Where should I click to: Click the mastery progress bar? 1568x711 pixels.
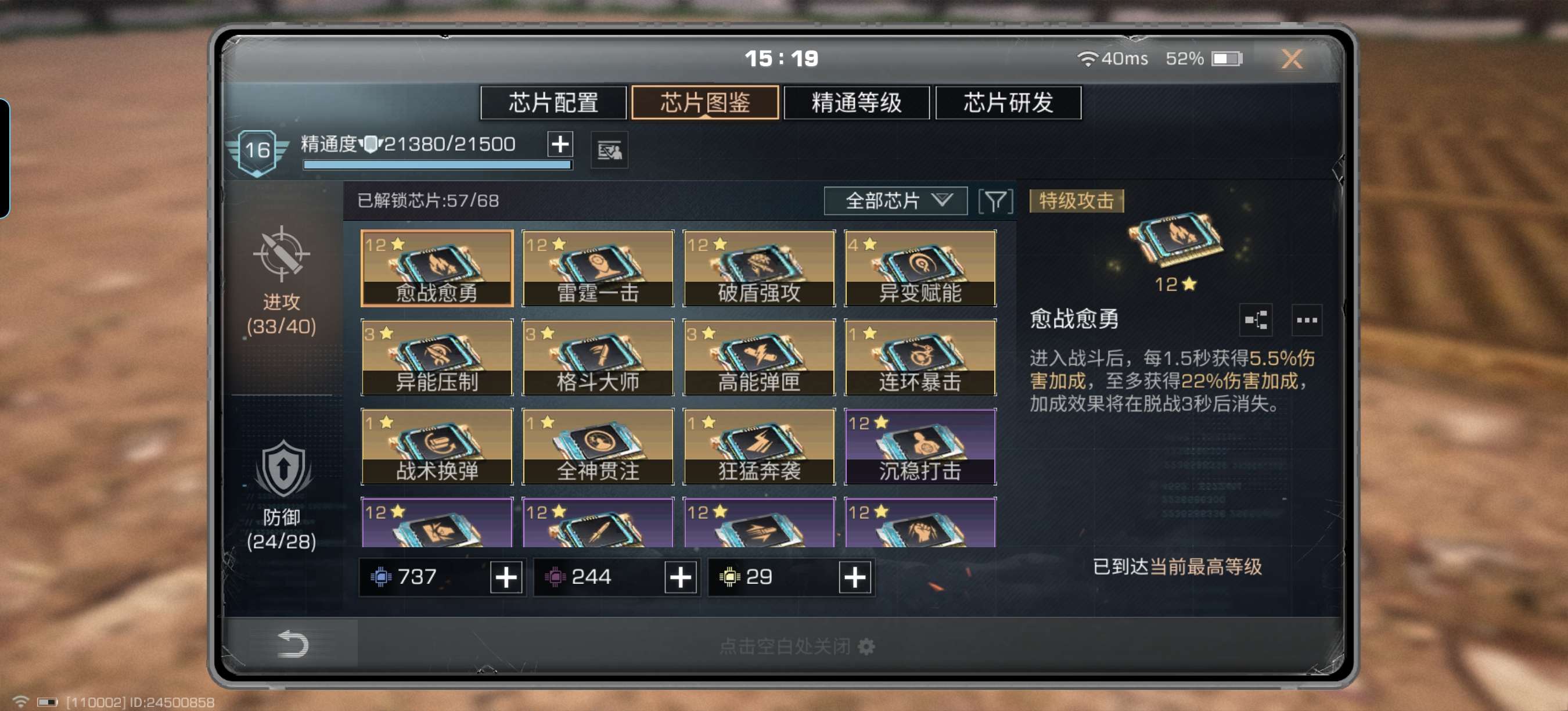438,164
